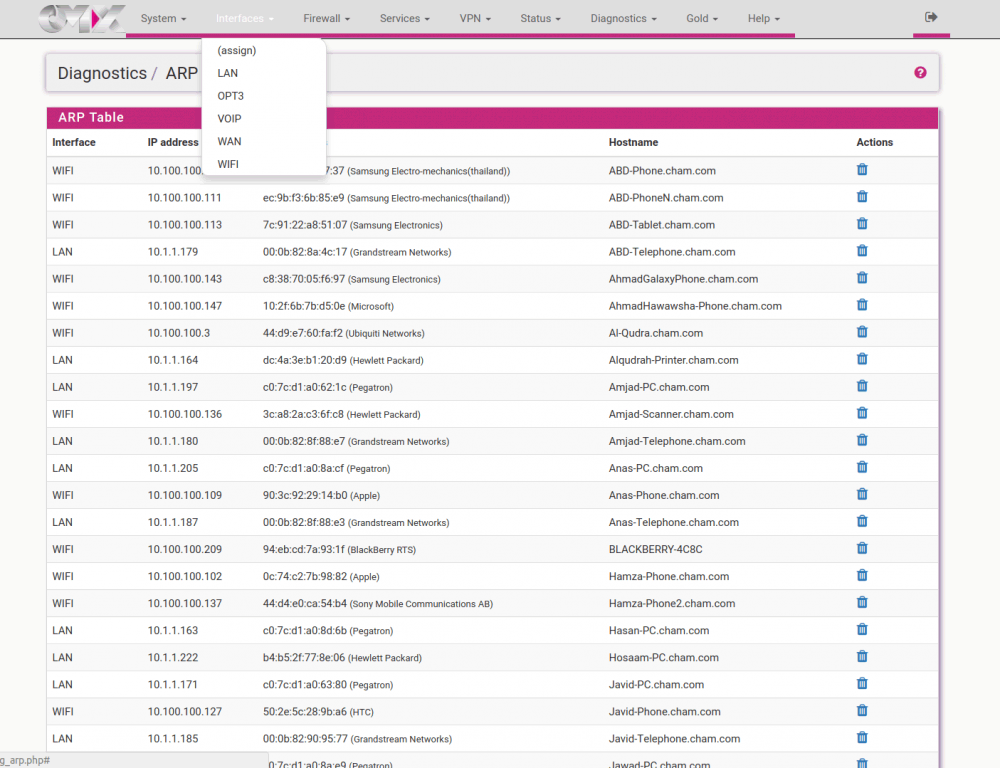Choose VOIP in the Interfaces menu
This screenshot has width=1000, height=768.
[x=229, y=119]
